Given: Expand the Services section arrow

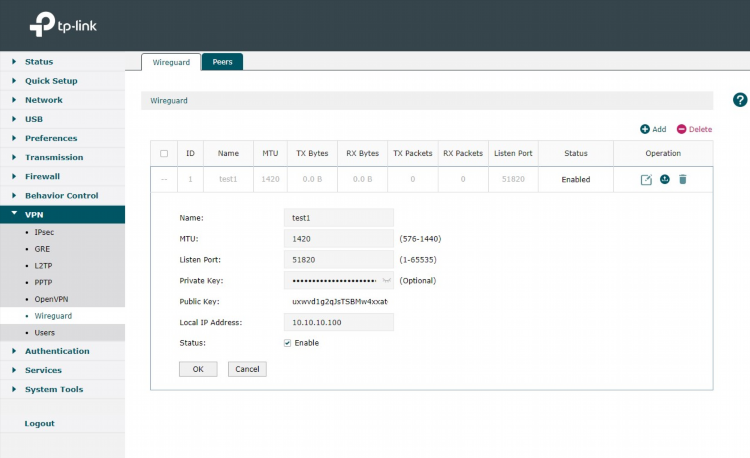Looking at the screenshot, I should pos(14,370).
